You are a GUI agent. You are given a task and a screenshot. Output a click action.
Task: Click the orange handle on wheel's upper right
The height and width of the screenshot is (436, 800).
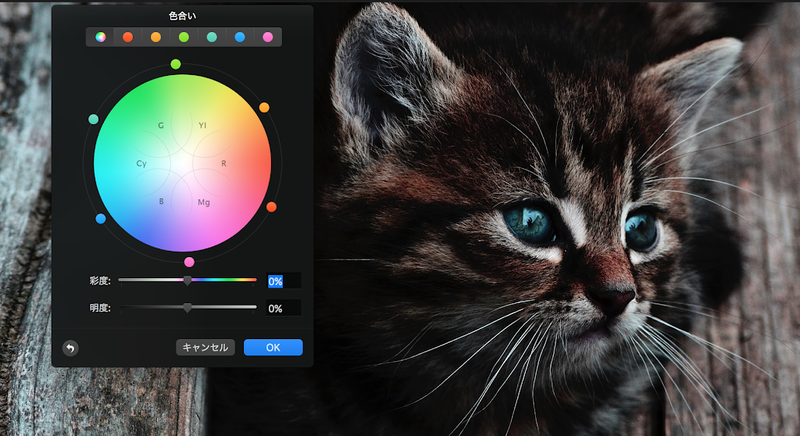(264, 107)
